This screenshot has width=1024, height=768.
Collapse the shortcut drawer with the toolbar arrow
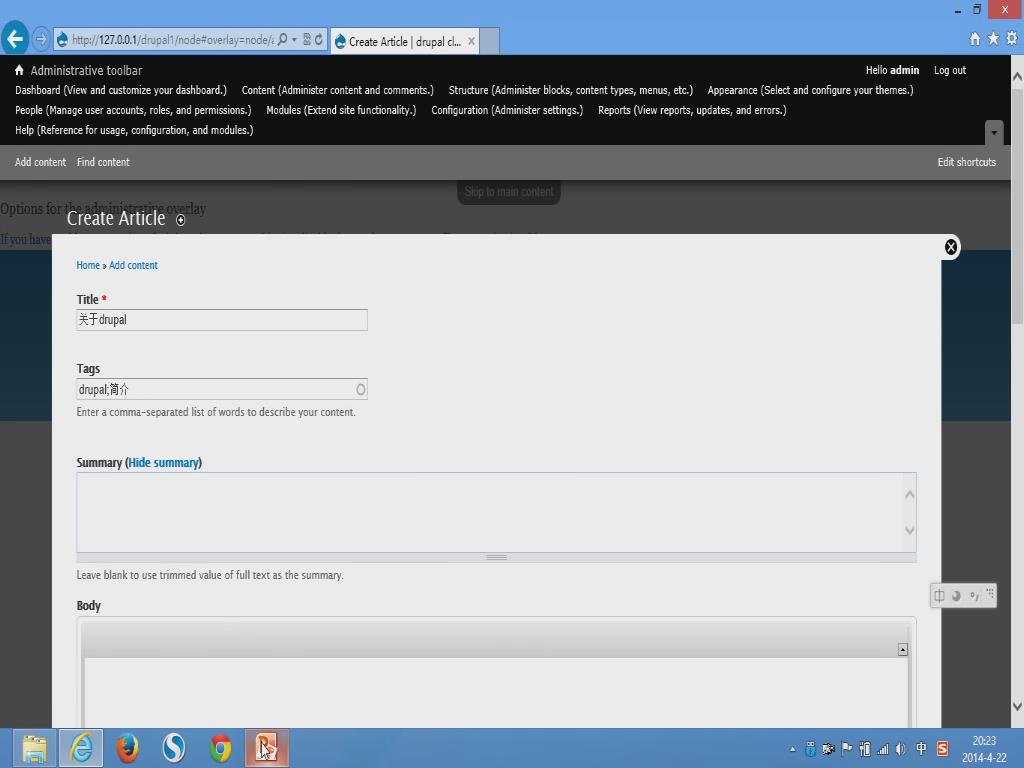[x=993, y=133]
